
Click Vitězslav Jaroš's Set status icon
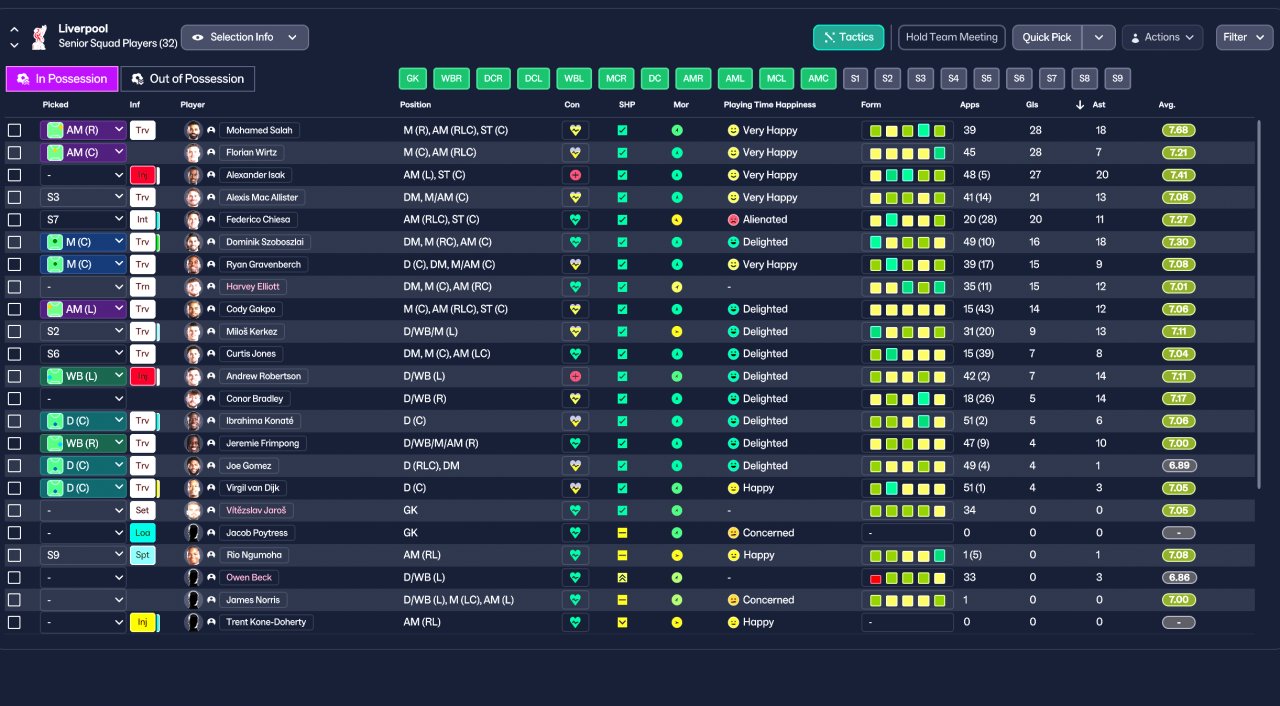(142, 510)
